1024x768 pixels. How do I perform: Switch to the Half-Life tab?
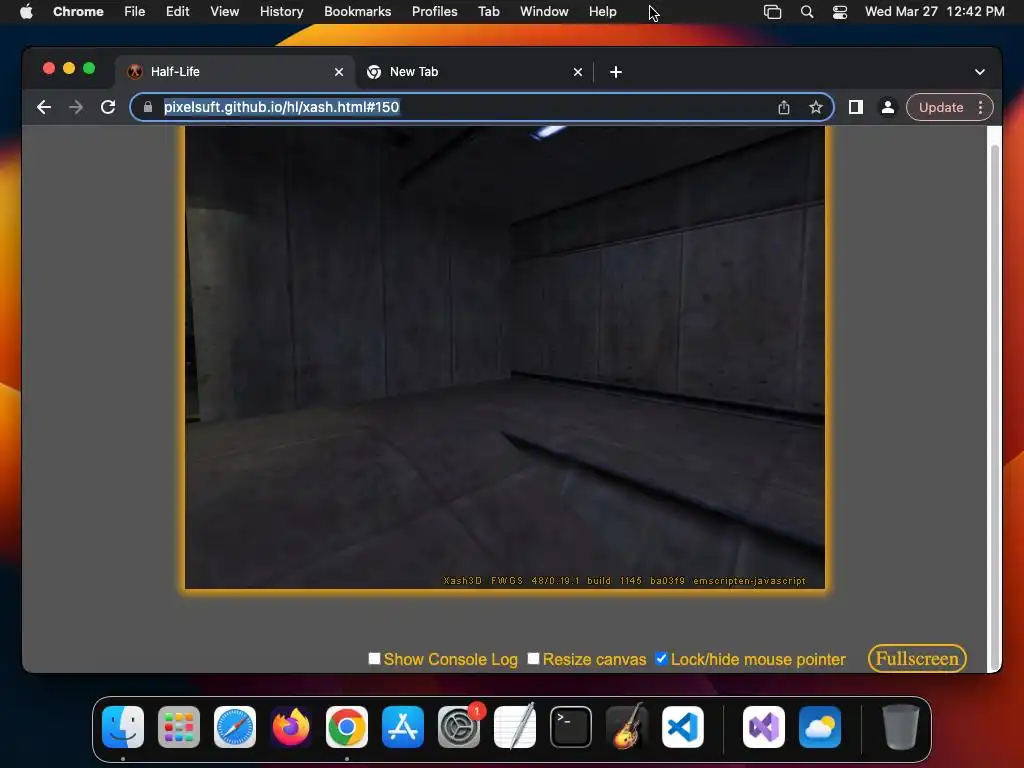(235, 72)
